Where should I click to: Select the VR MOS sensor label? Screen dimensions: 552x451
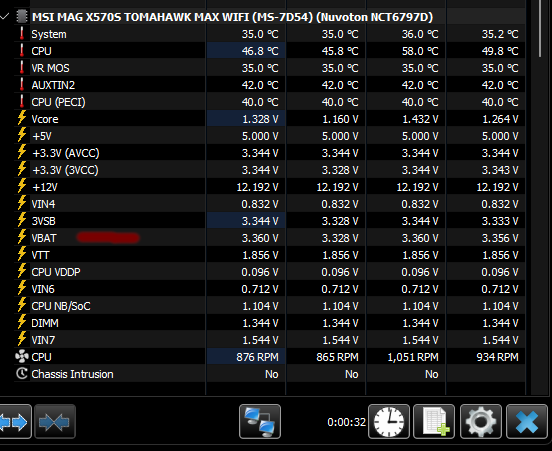(50, 68)
